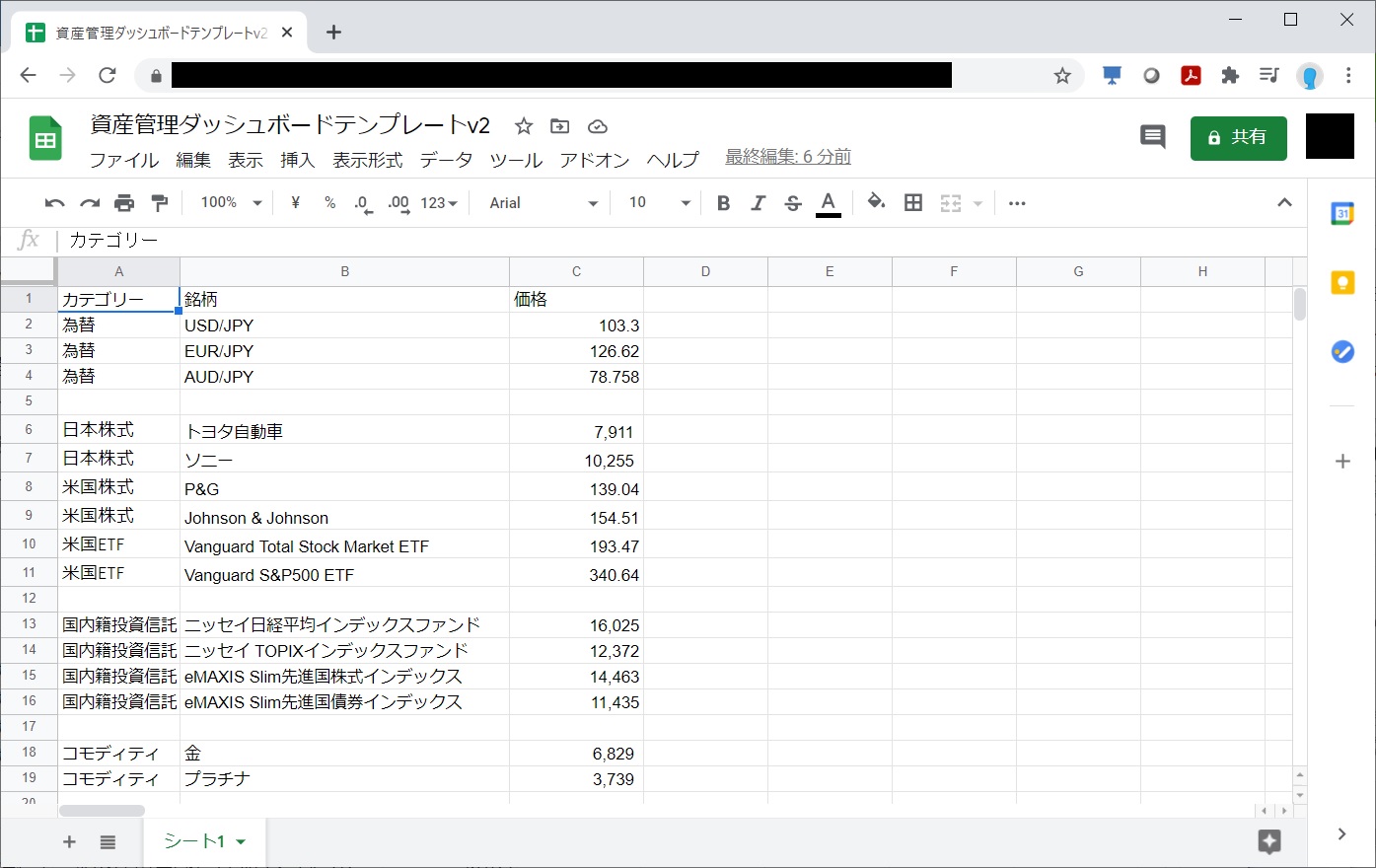This screenshot has width=1376, height=868.
Task: Toggle italic formatting
Action: (758, 202)
